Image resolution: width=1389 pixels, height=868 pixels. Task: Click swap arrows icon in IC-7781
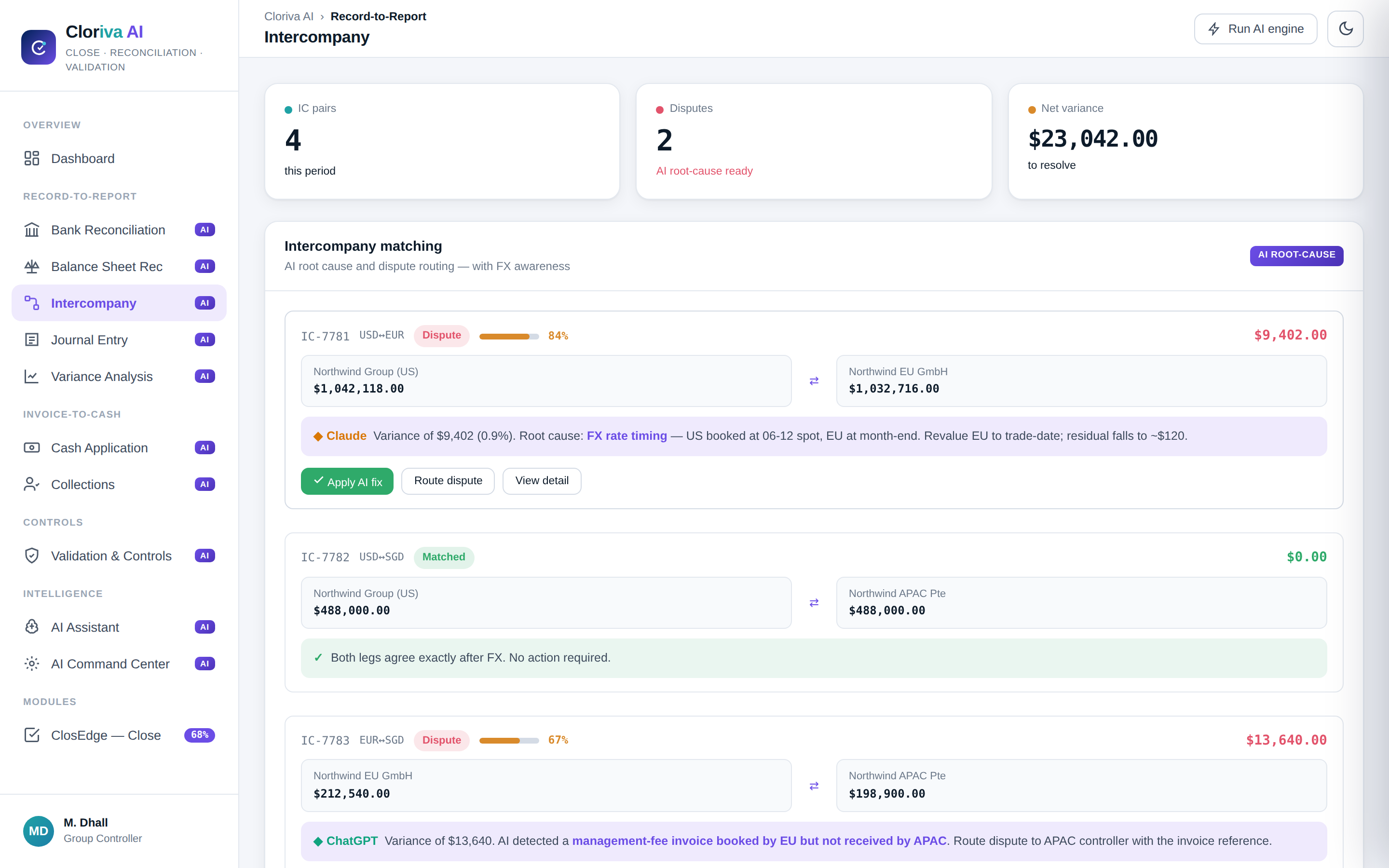[814, 381]
